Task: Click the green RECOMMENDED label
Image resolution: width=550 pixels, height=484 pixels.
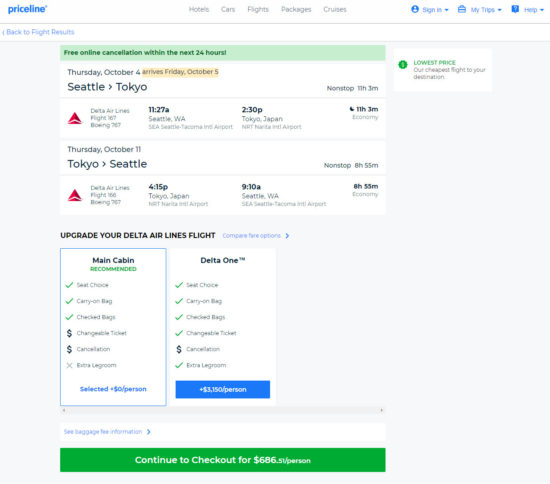Action: point(113,269)
